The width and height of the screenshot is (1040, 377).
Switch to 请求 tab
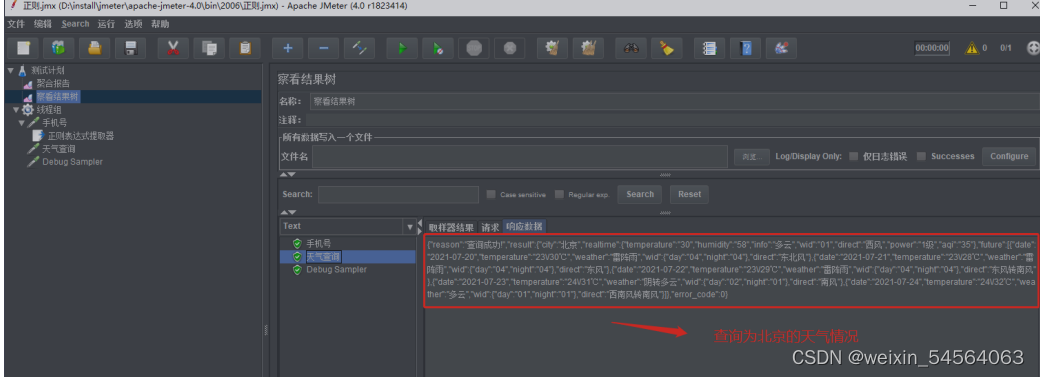coord(490,227)
